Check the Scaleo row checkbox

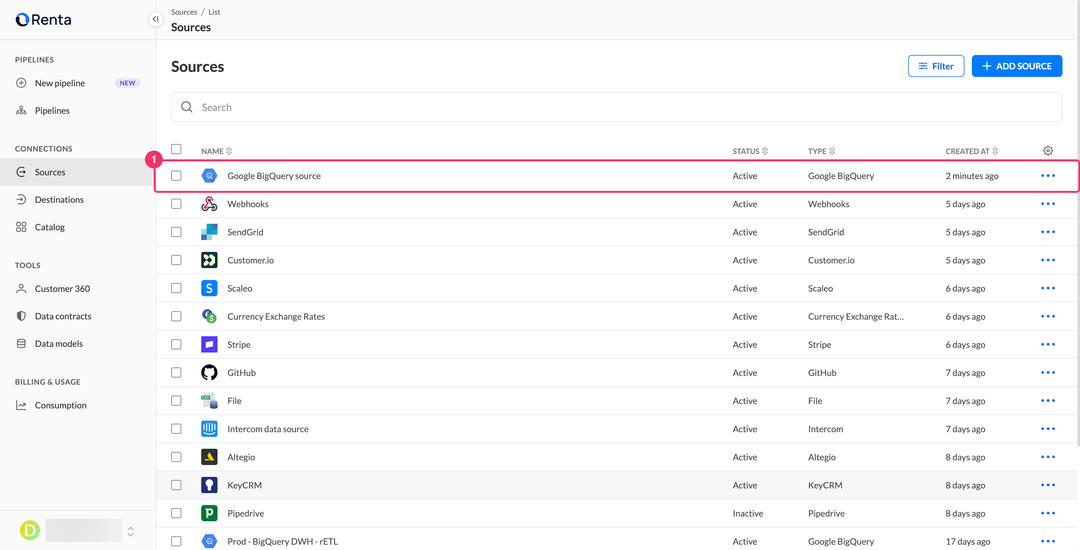[x=176, y=288]
